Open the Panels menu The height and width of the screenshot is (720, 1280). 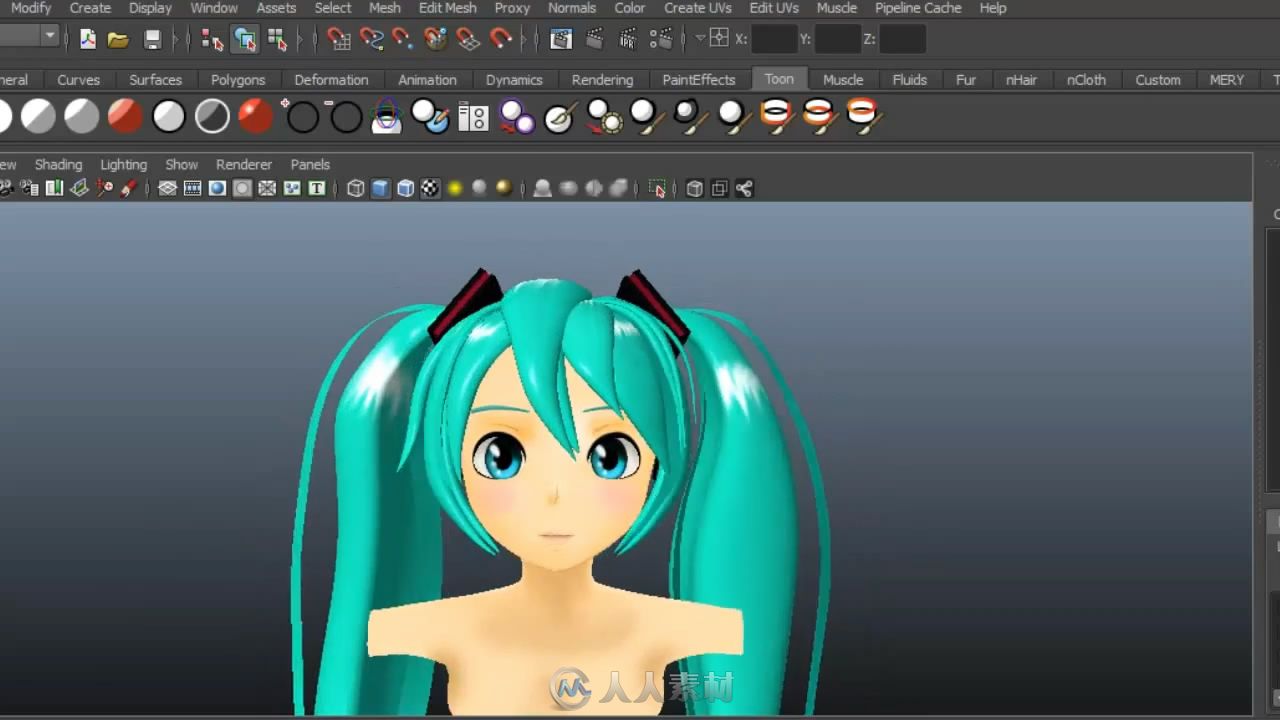(x=310, y=165)
